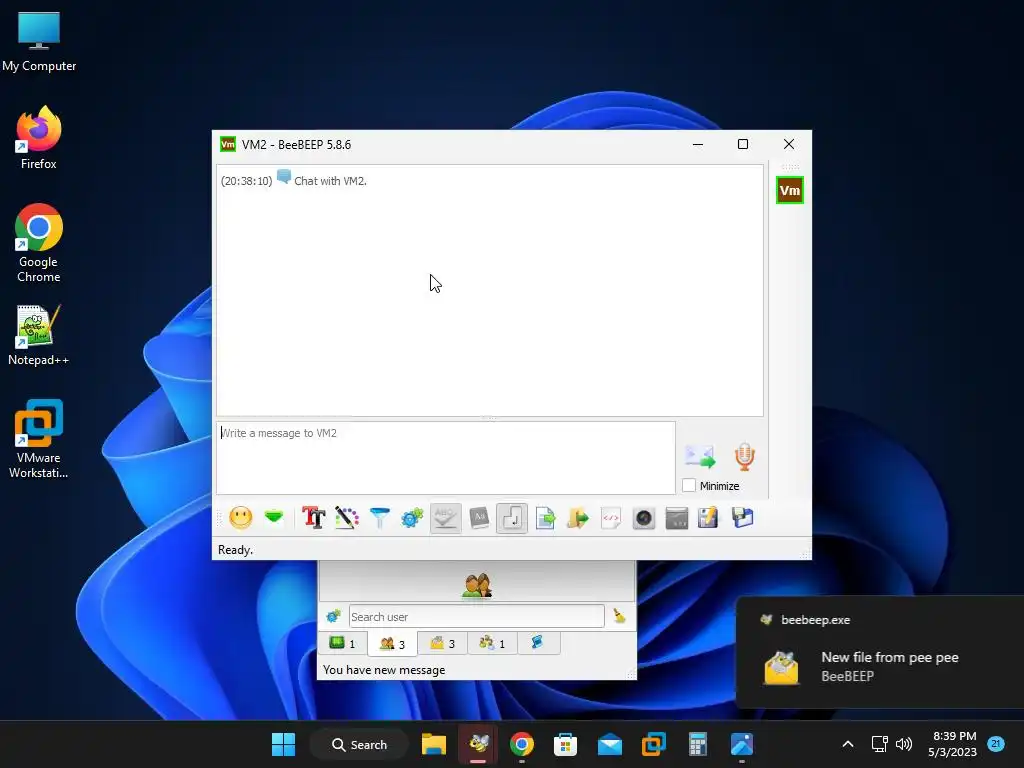Select the My Computer desktop icon
The width and height of the screenshot is (1024, 768).
(x=39, y=42)
